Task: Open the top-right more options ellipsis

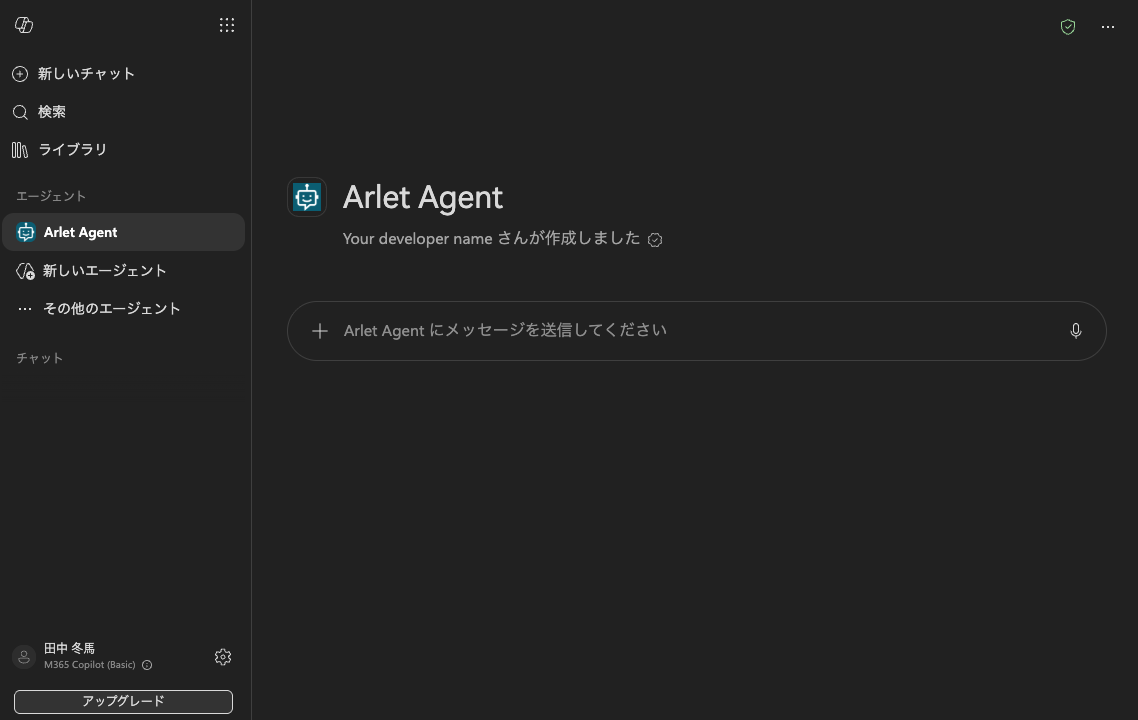Action: coord(1108,27)
